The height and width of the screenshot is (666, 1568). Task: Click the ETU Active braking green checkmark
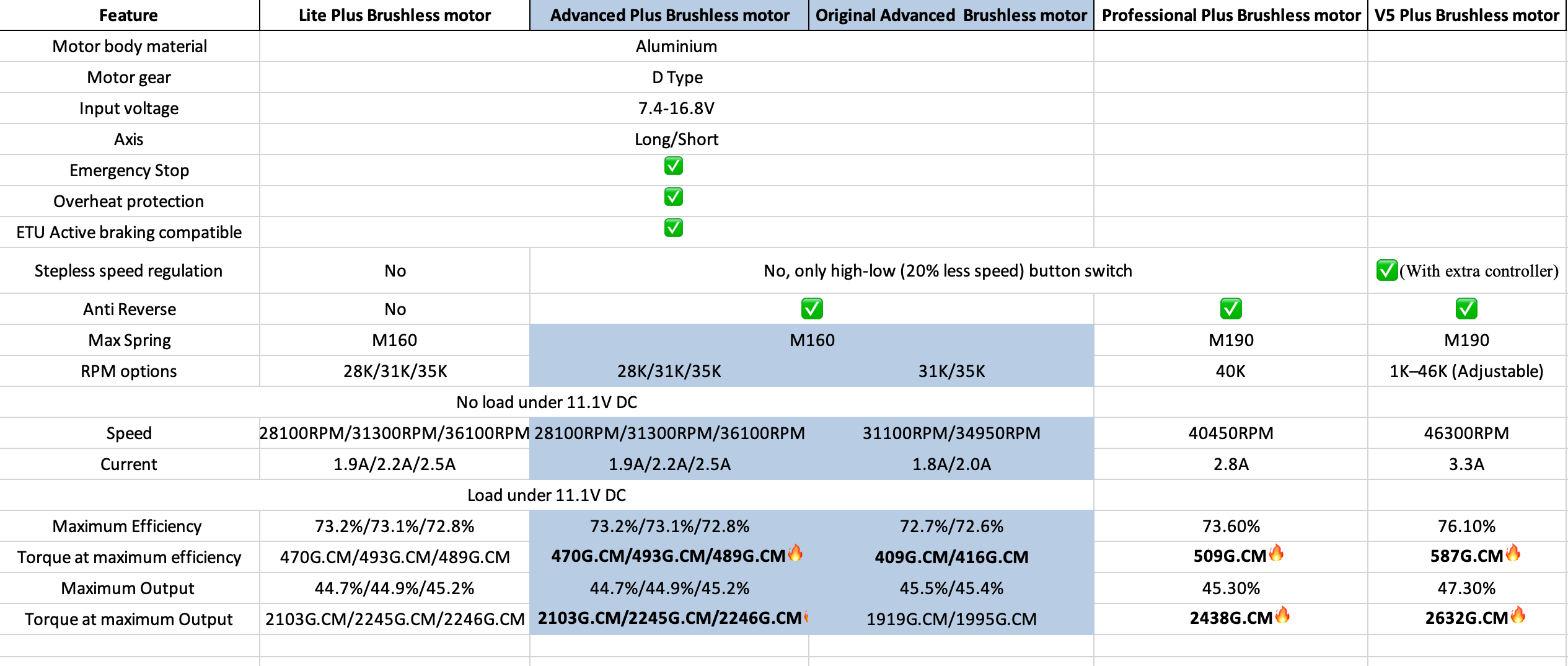[x=673, y=228]
